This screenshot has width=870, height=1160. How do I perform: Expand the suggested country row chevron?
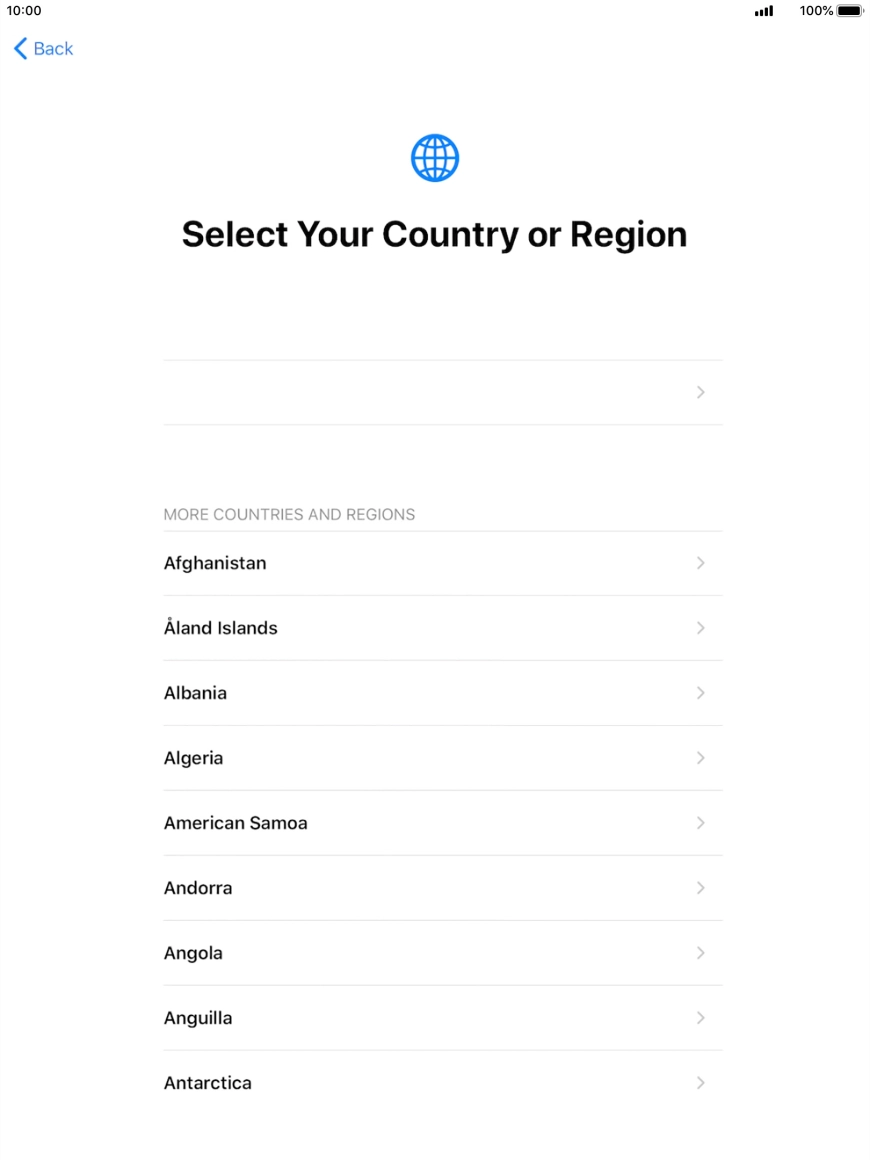point(700,392)
